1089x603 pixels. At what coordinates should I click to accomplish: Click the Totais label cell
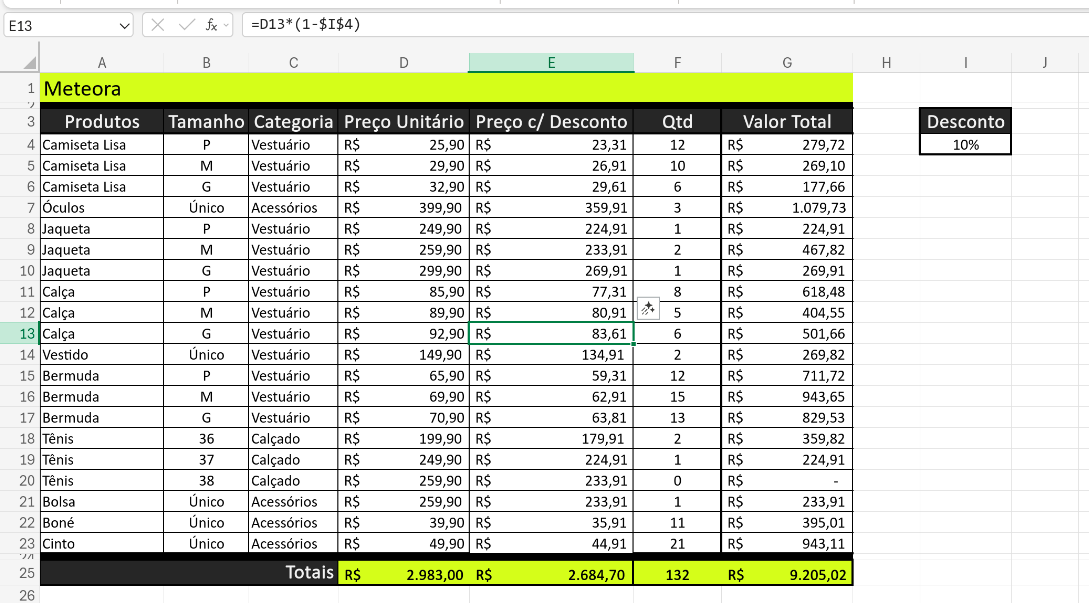pos(189,573)
